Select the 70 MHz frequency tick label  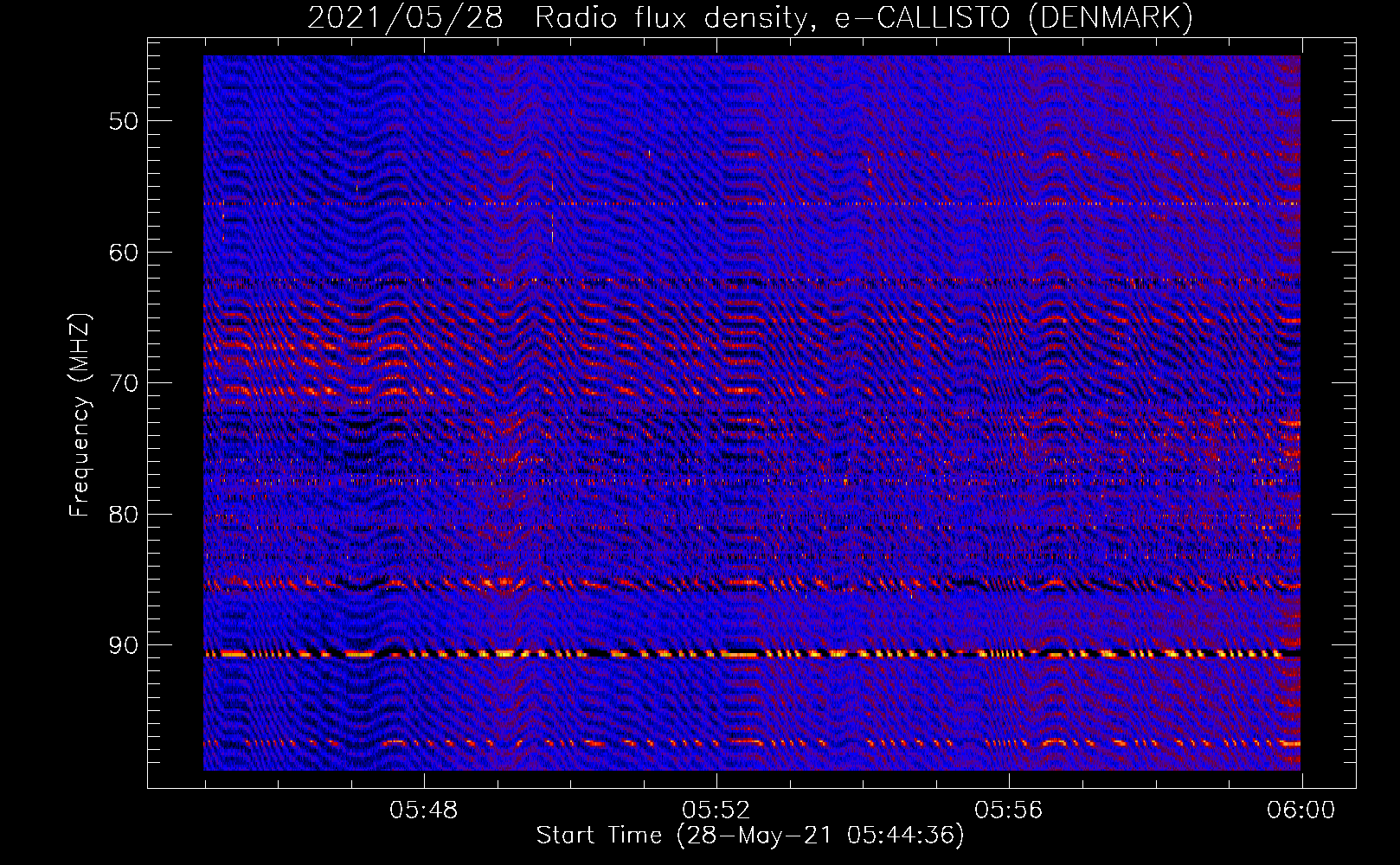[124, 383]
